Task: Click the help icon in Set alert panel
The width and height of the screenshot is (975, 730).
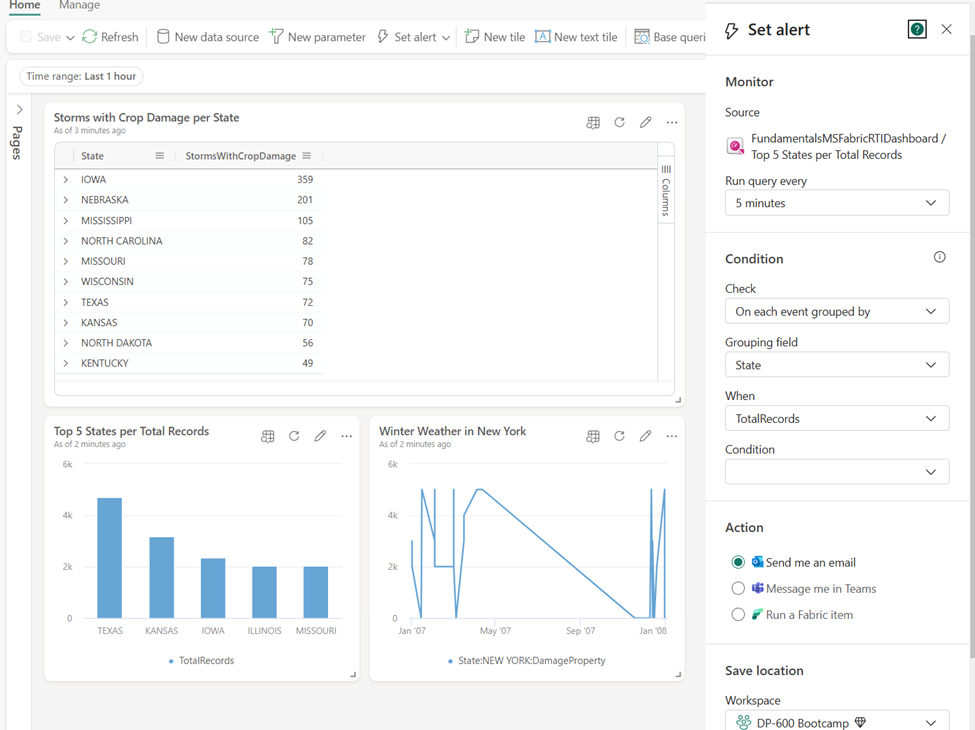Action: (x=917, y=29)
